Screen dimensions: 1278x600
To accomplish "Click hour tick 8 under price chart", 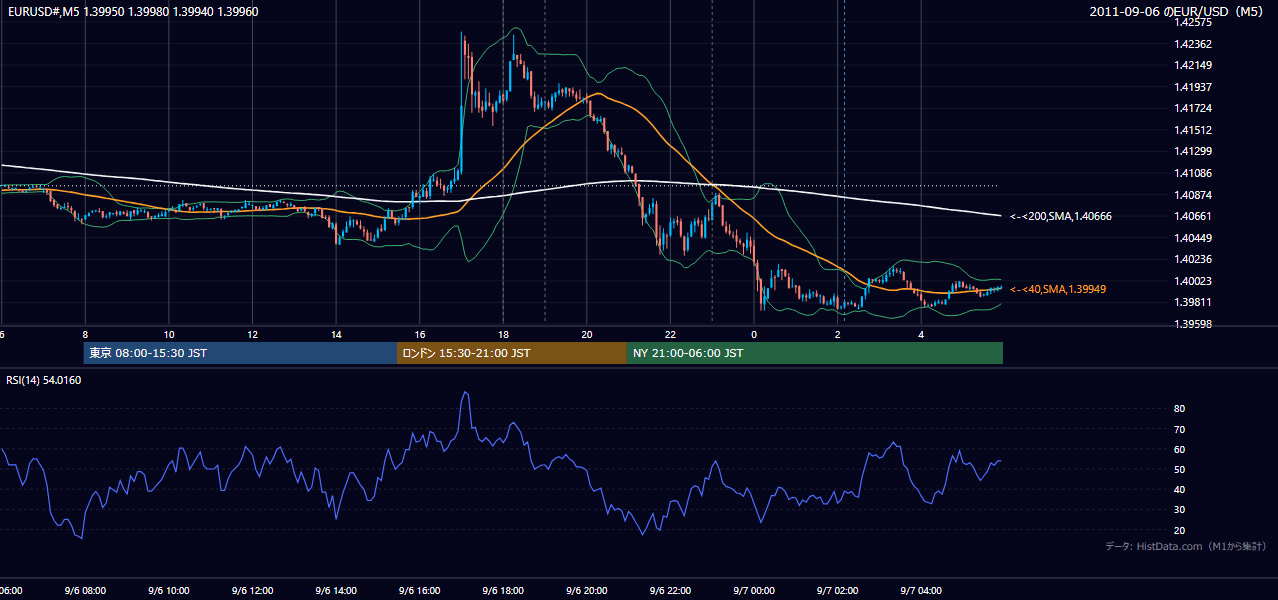I will tap(85, 334).
